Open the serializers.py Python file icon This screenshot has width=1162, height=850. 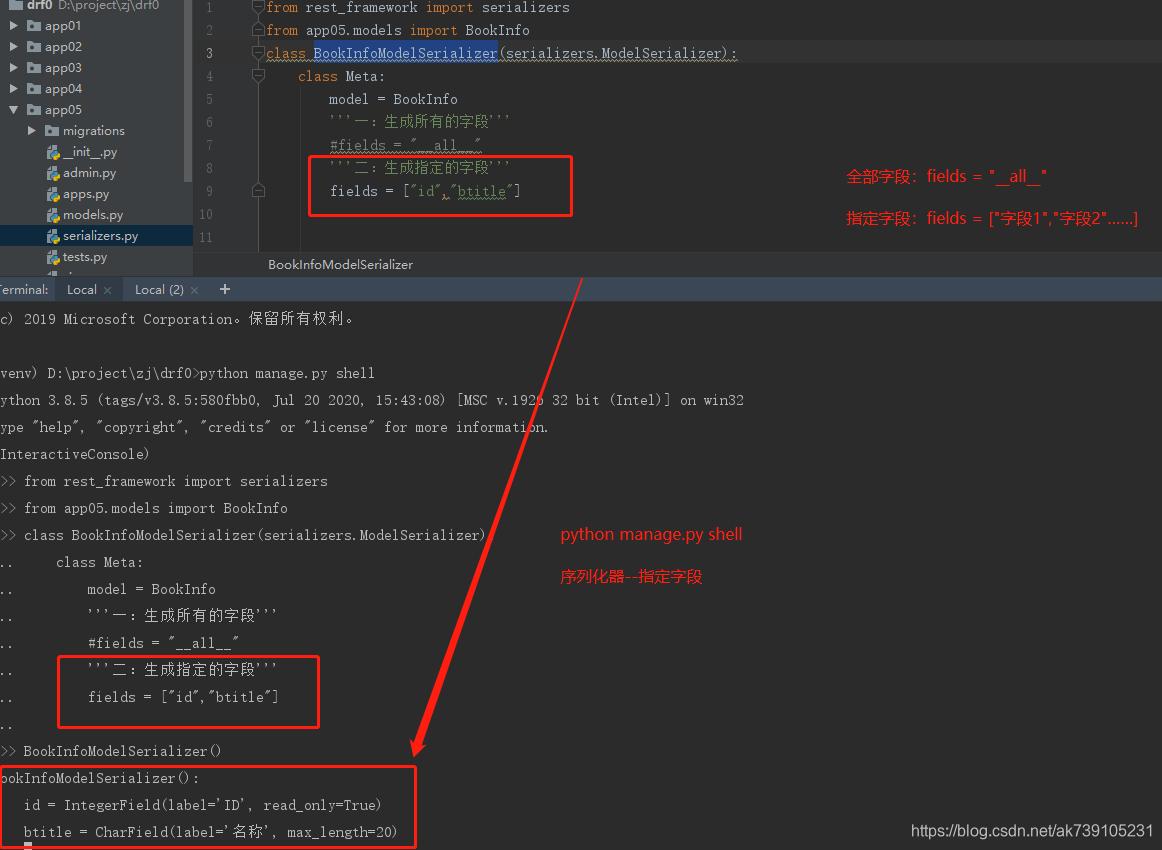pos(52,236)
